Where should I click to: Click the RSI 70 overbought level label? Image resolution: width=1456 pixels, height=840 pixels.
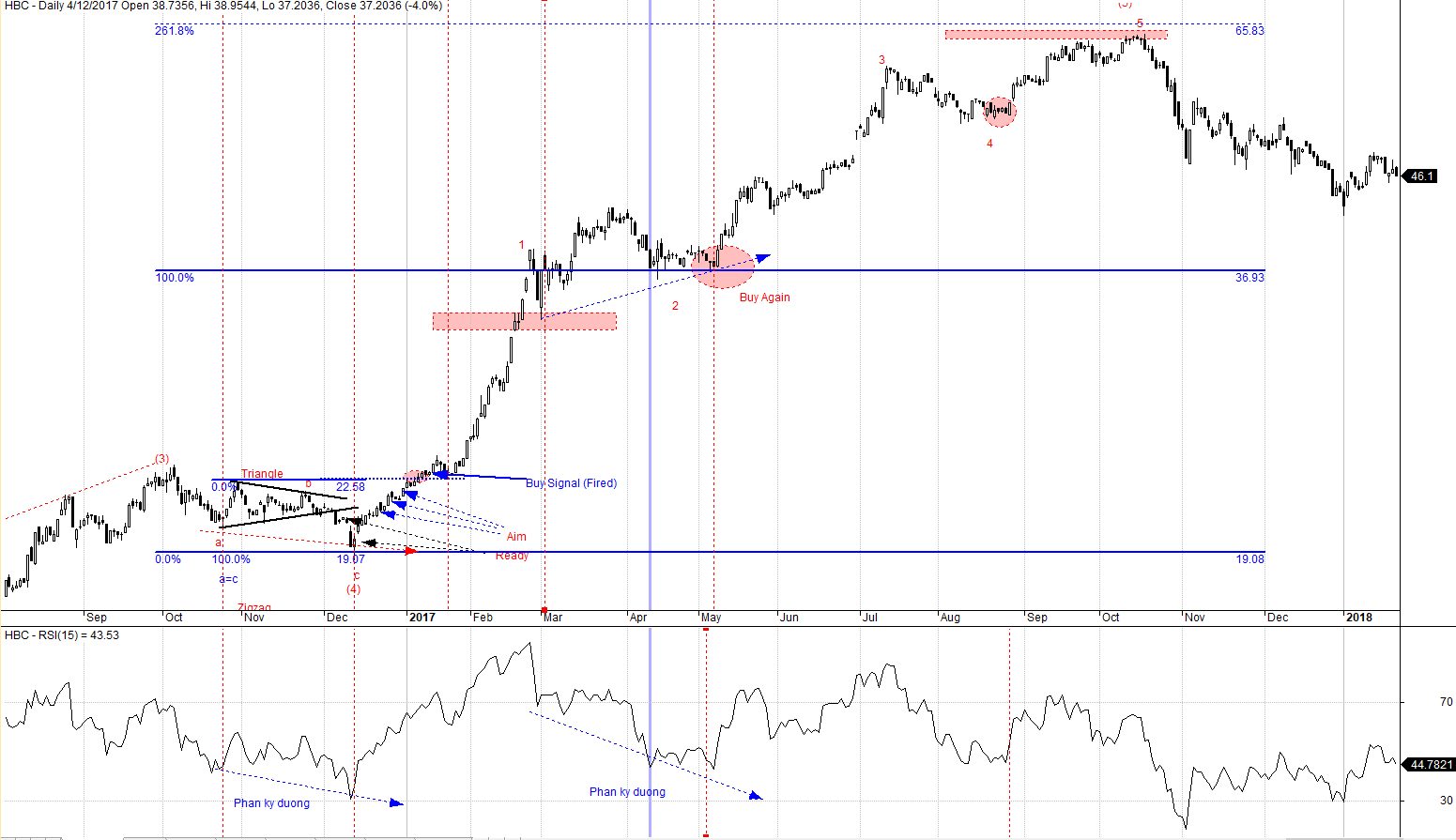pos(1446,702)
